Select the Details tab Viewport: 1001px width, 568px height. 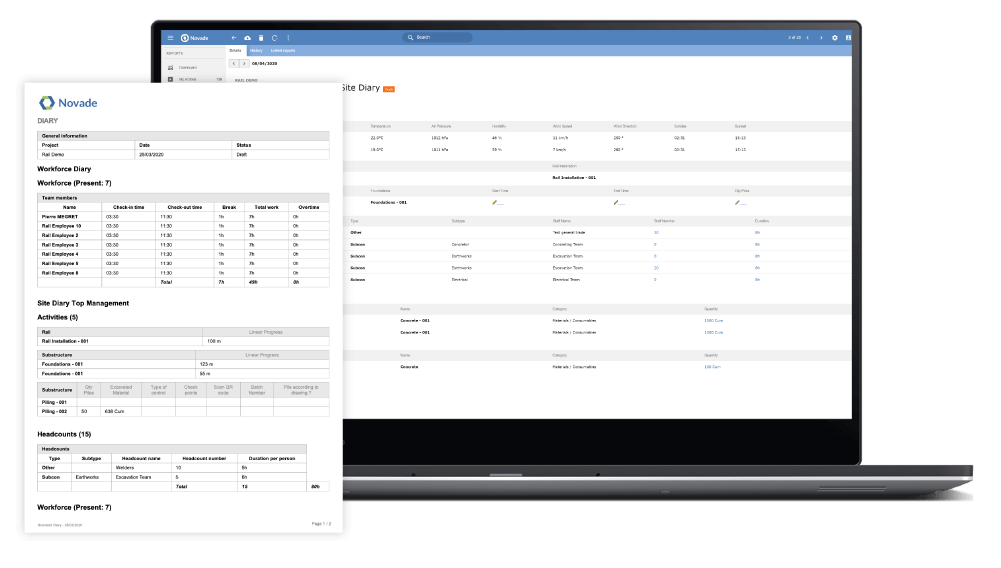coord(236,50)
